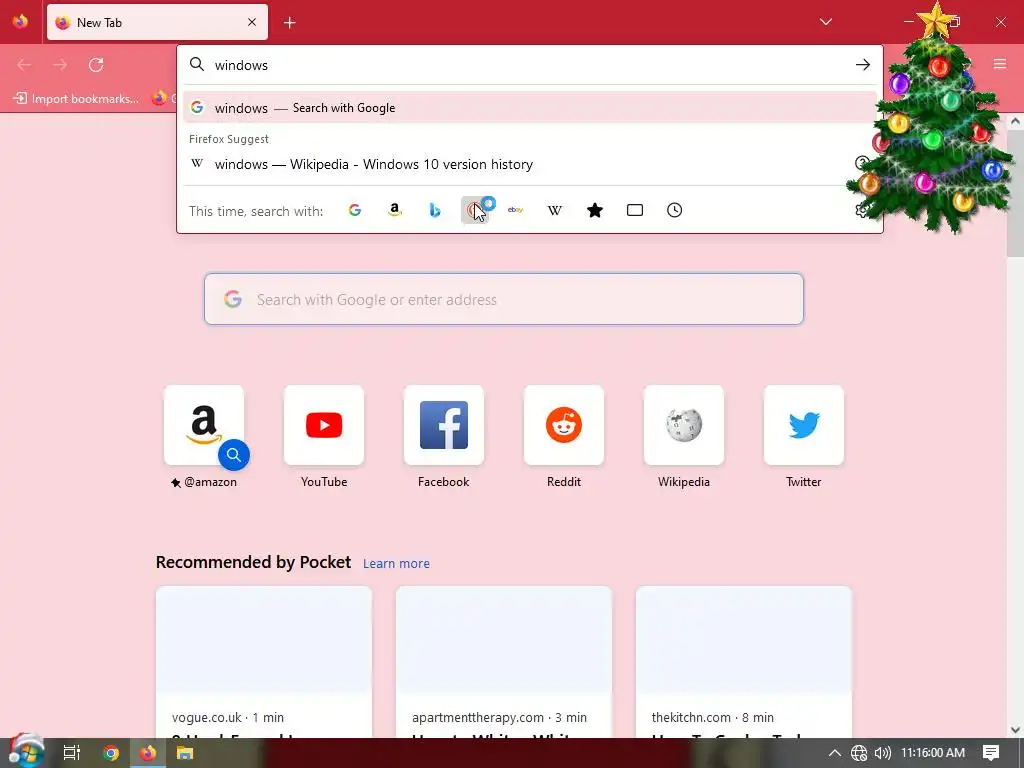This screenshot has width=1024, height=768.
Task: Search bookmarks using the star icon
Action: click(595, 210)
